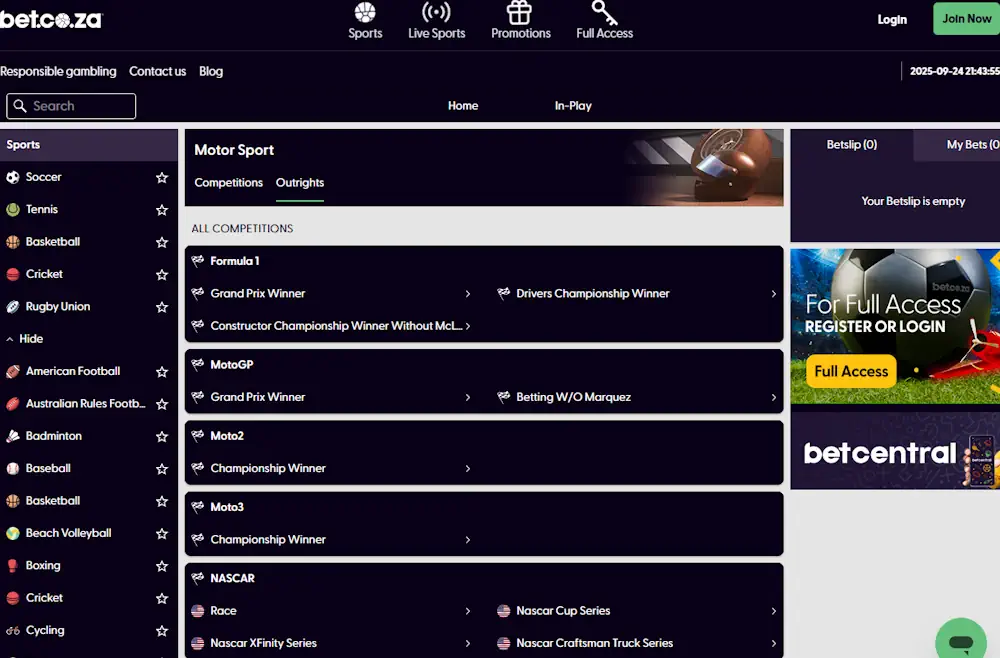Click the Full Access key icon

pos(604,13)
